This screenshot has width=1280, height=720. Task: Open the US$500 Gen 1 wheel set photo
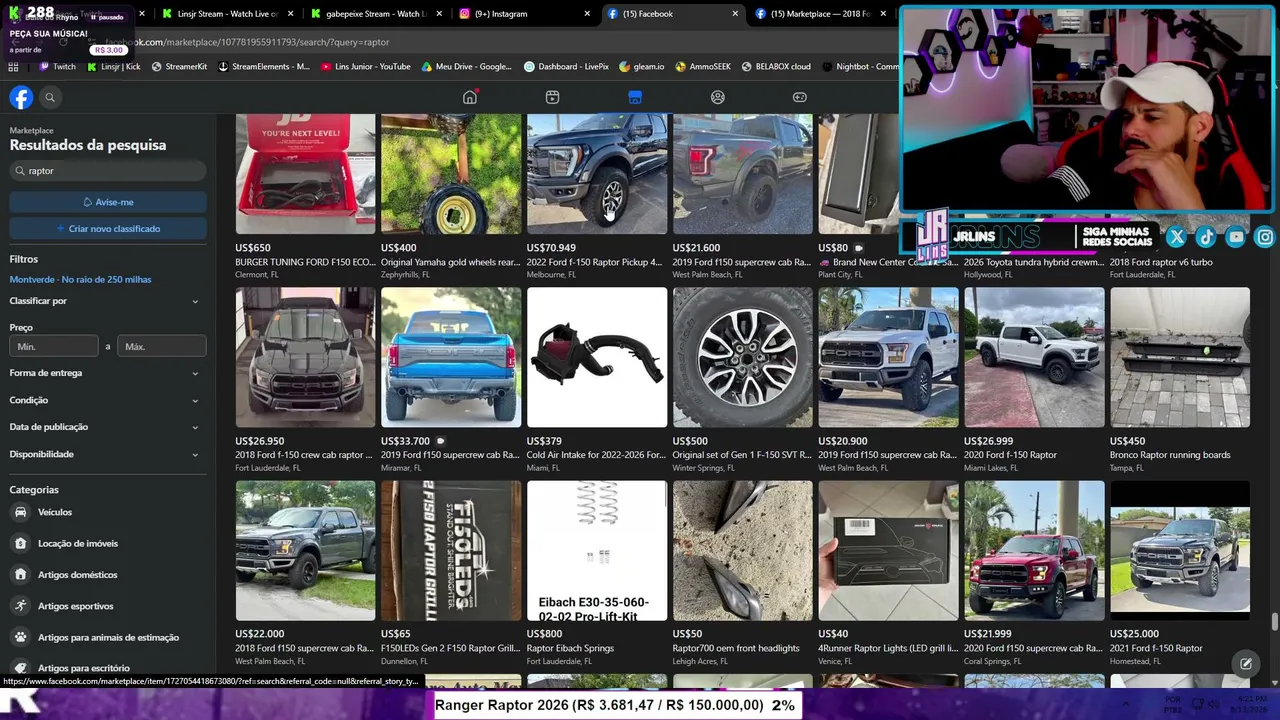click(x=743, y=357)
